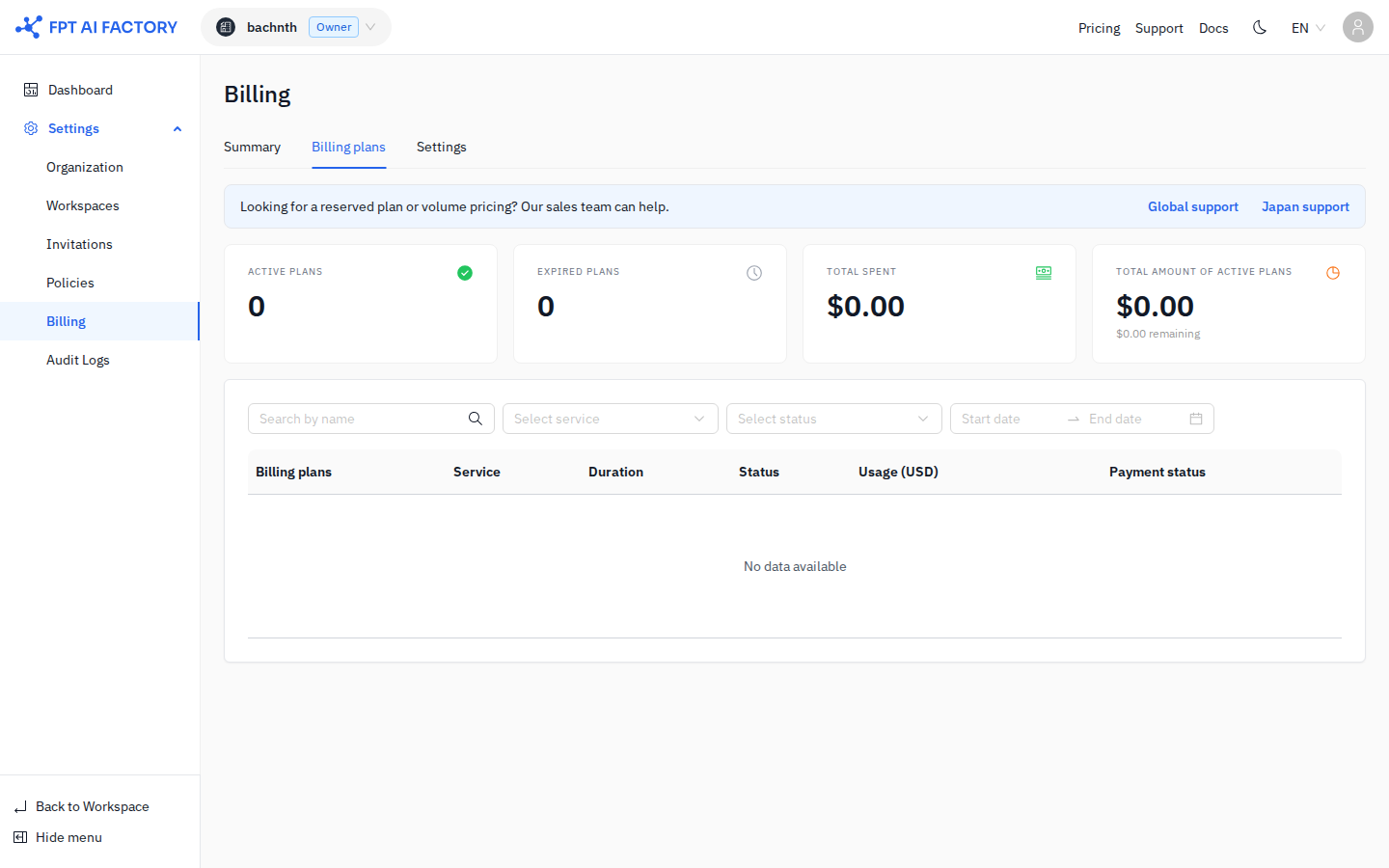Click the No data available message
This screenshot has width=1389, height=868.
795,566
